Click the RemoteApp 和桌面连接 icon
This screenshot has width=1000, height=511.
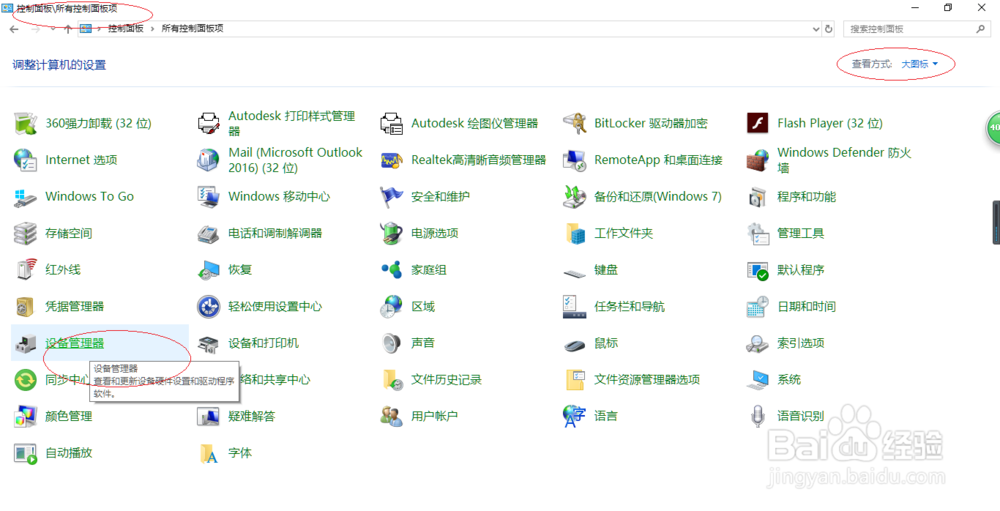pyautogui.click(x=574, y=160)
